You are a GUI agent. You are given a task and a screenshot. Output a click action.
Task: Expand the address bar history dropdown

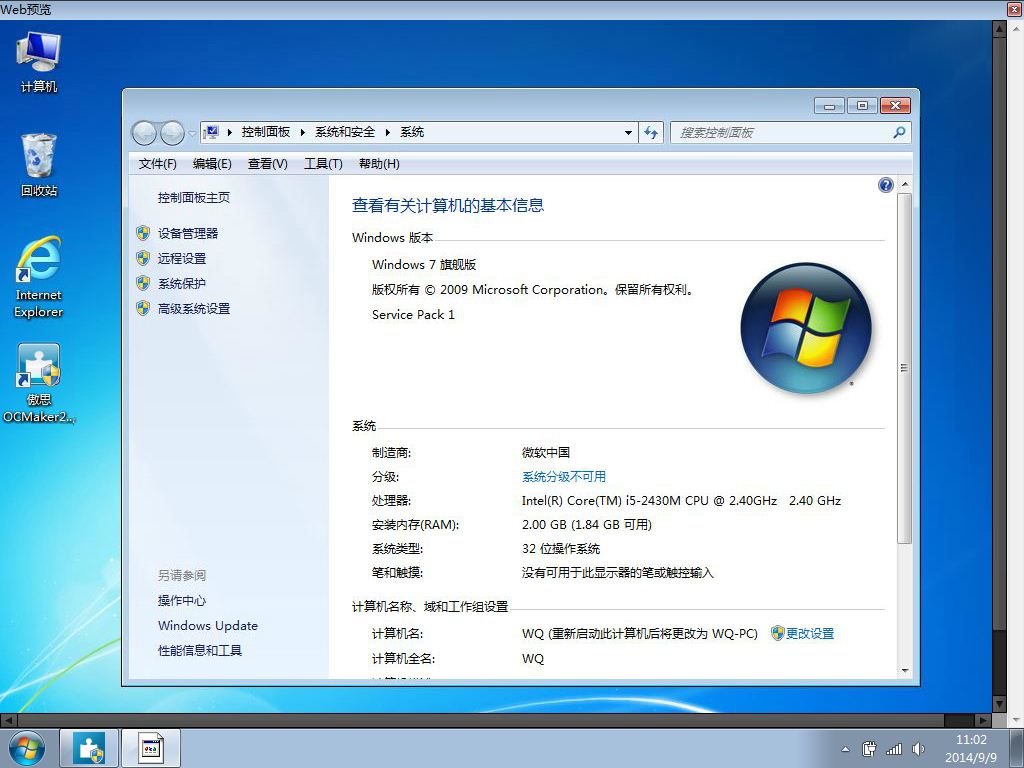pos(628,133)
